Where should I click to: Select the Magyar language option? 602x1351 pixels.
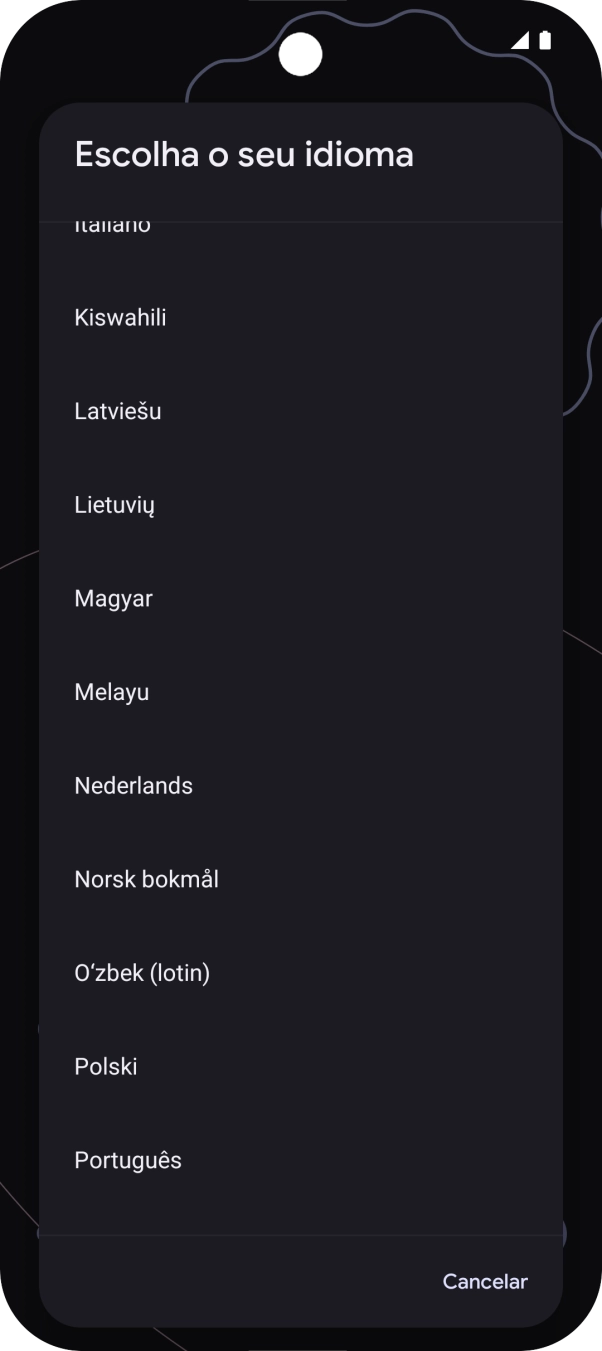[300, 599]
